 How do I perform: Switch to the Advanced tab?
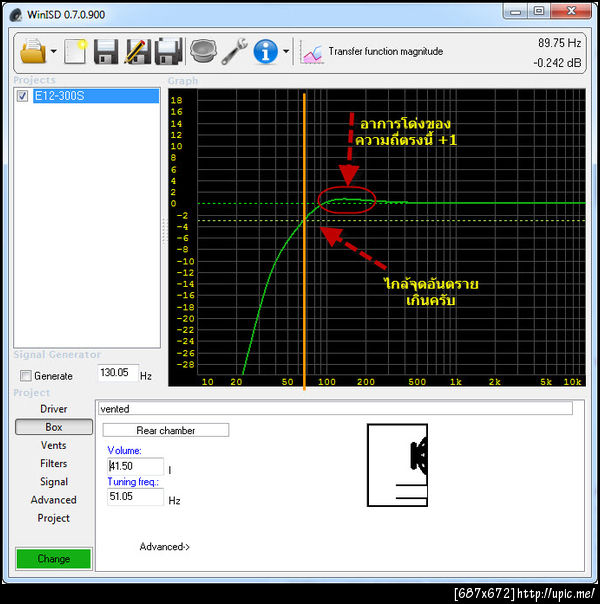54,500
